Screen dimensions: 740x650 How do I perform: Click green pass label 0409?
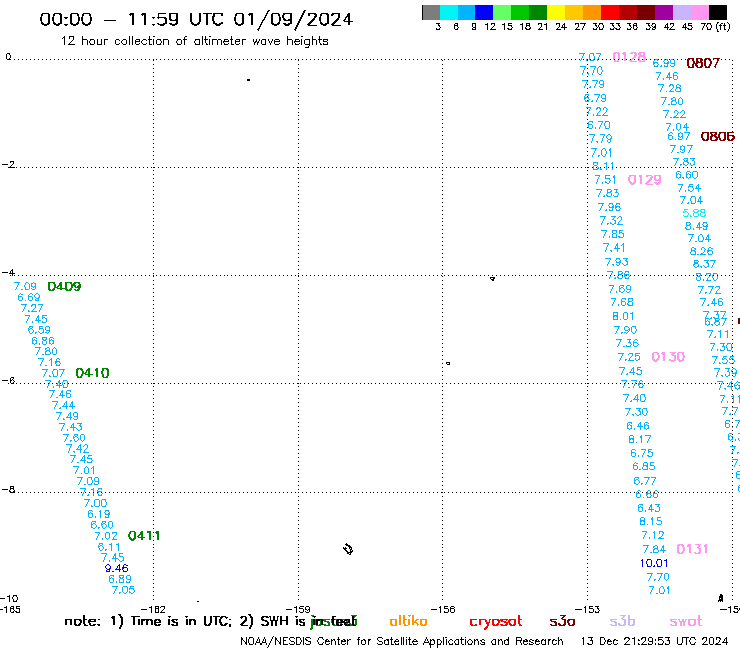(64, 287)
